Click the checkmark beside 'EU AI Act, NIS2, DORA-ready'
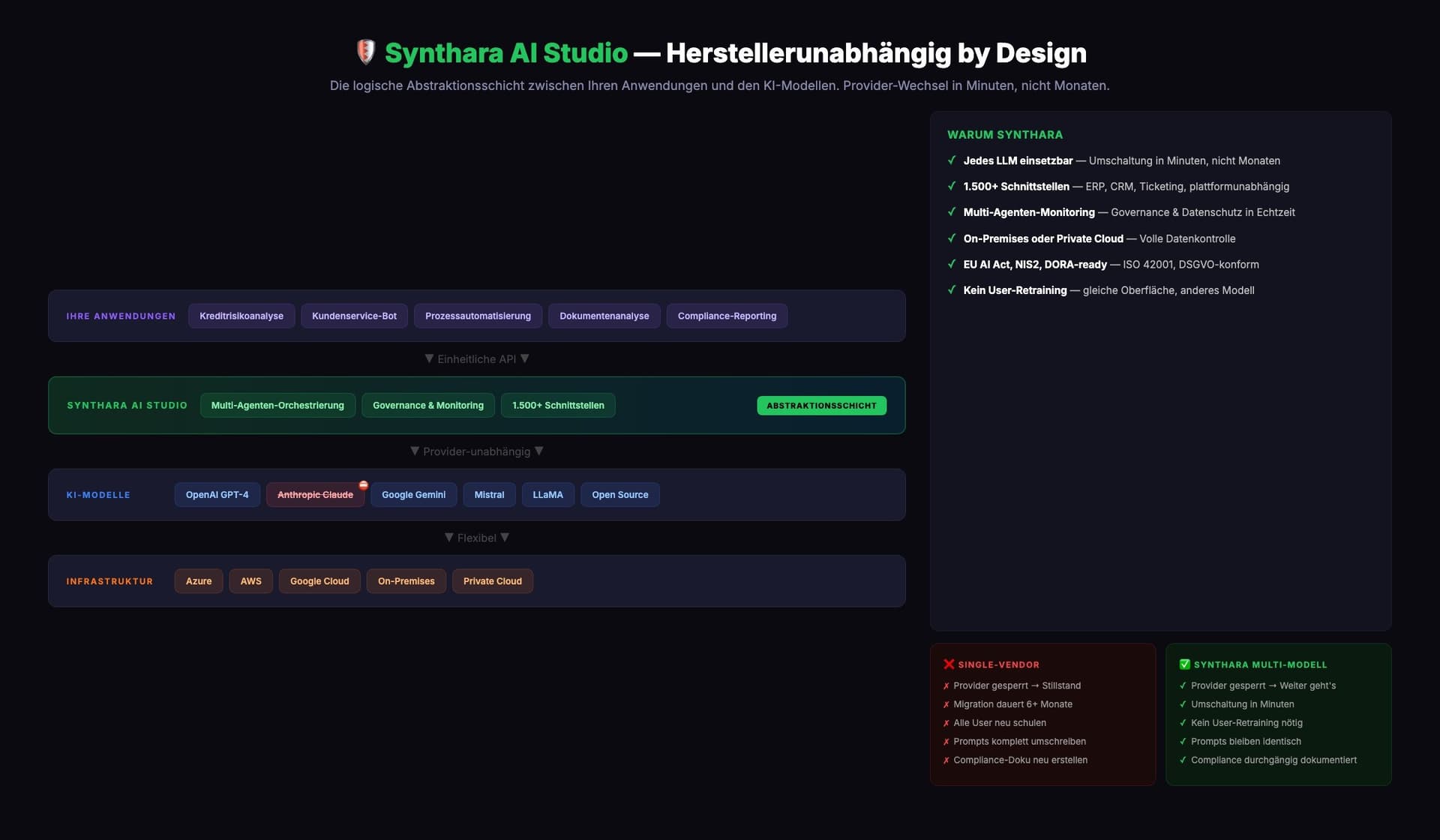This screenshot has height=840, width=1440. (952, 264)
